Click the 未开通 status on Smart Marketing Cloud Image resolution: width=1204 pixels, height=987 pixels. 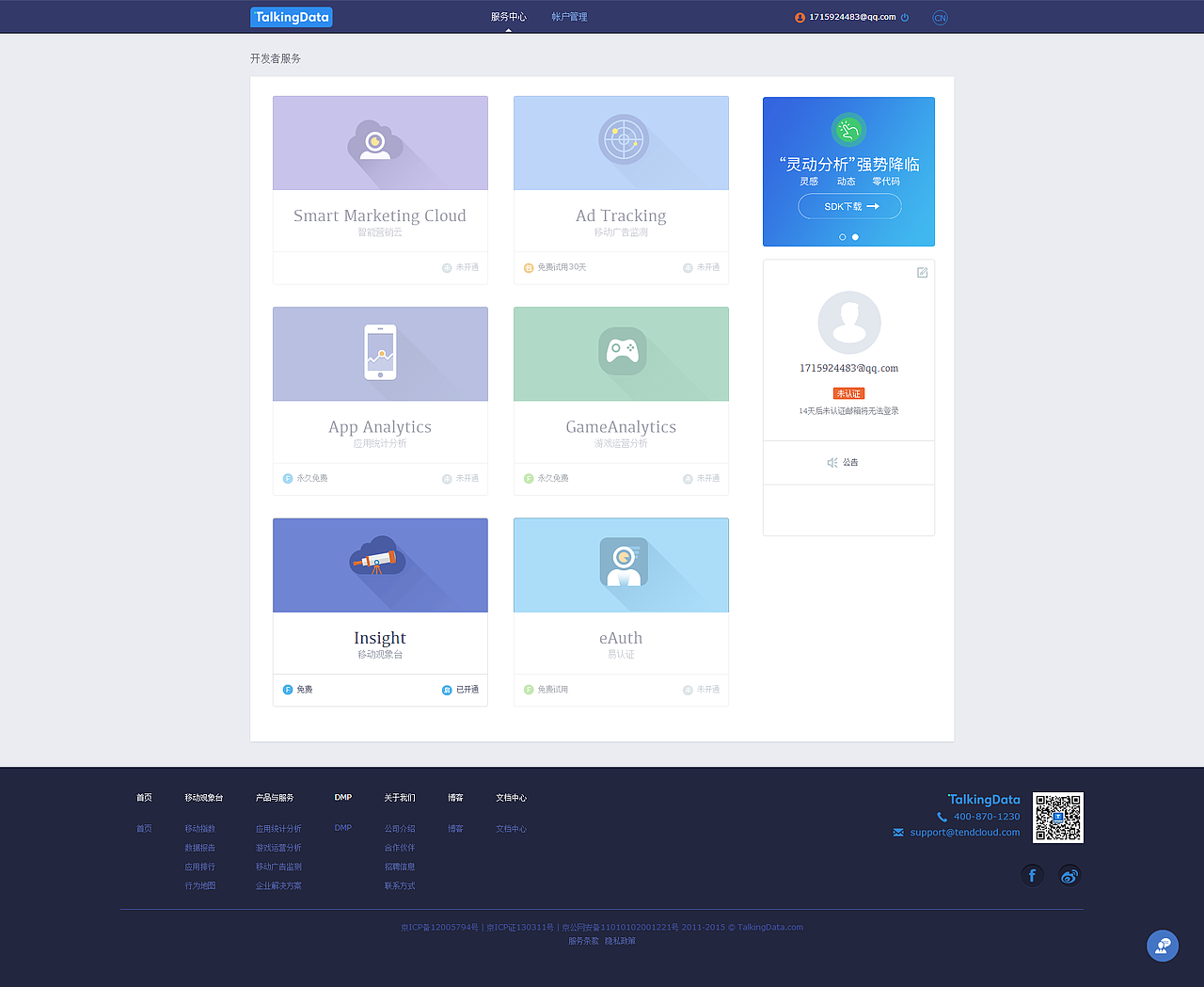pyautogui.click(x=461, y=268)
